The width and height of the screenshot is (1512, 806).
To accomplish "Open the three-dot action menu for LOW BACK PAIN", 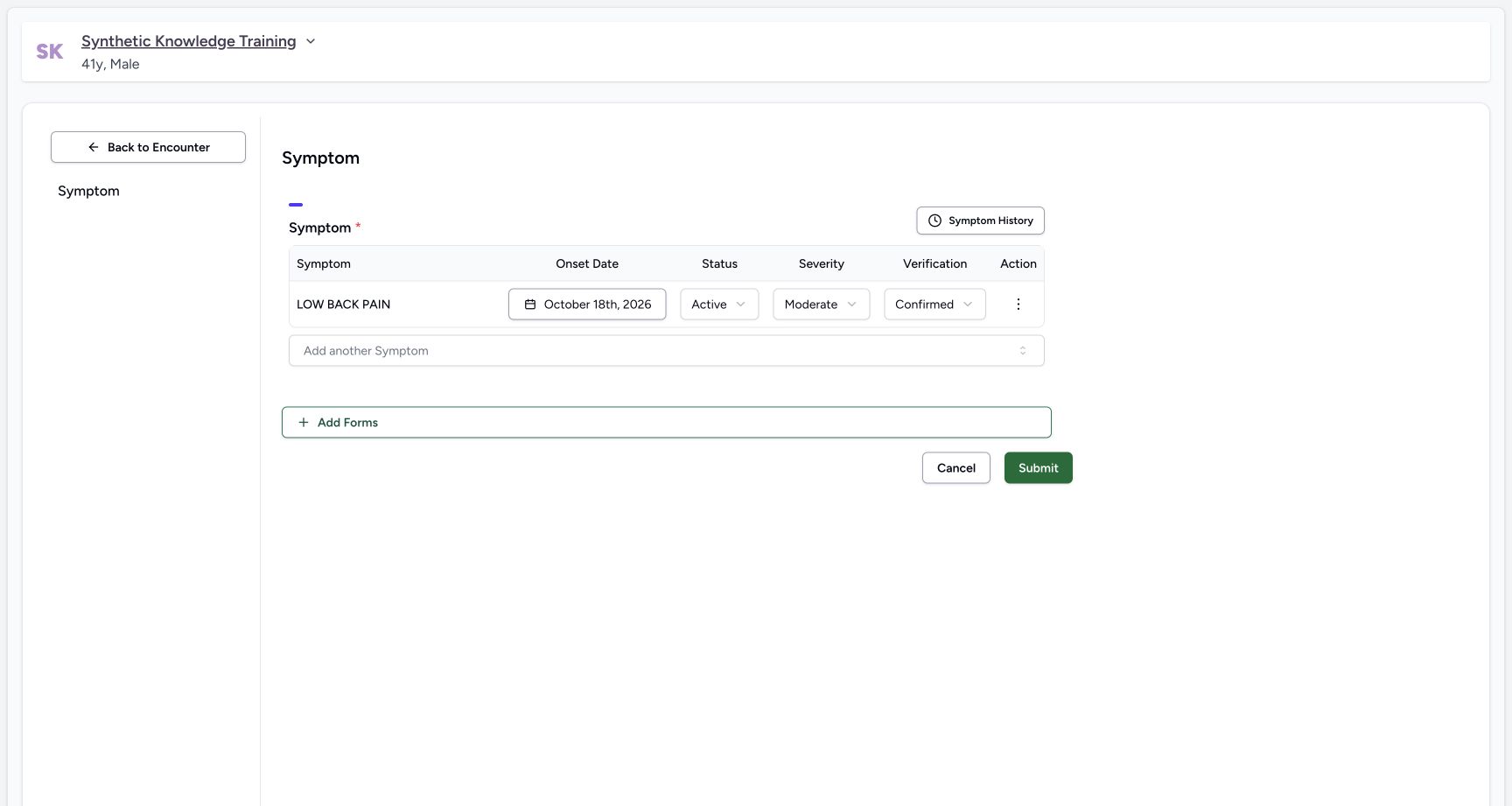I will pyautogui.click(x=1018, y=305).
